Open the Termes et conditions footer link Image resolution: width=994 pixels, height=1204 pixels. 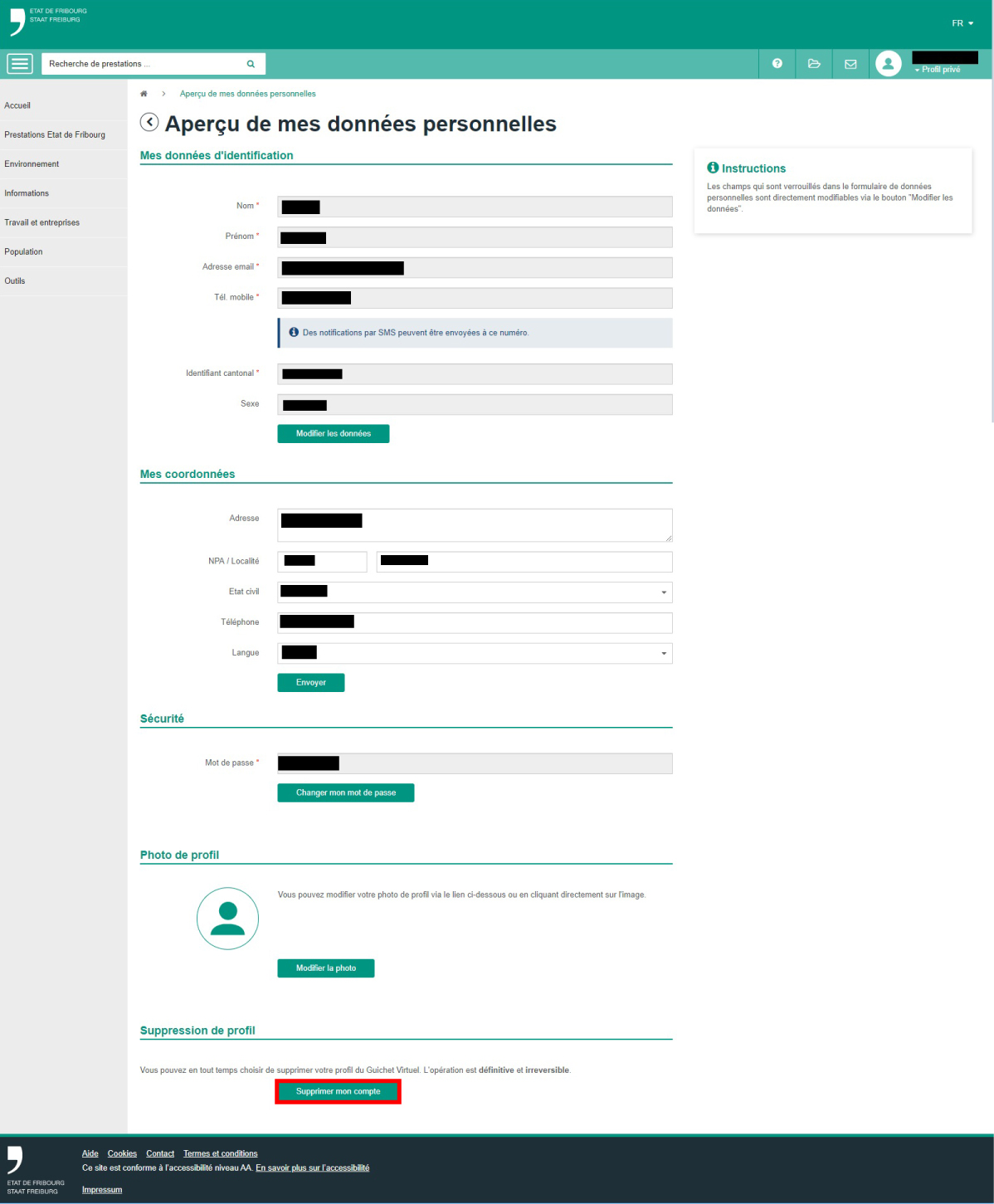coord(220,1153)
